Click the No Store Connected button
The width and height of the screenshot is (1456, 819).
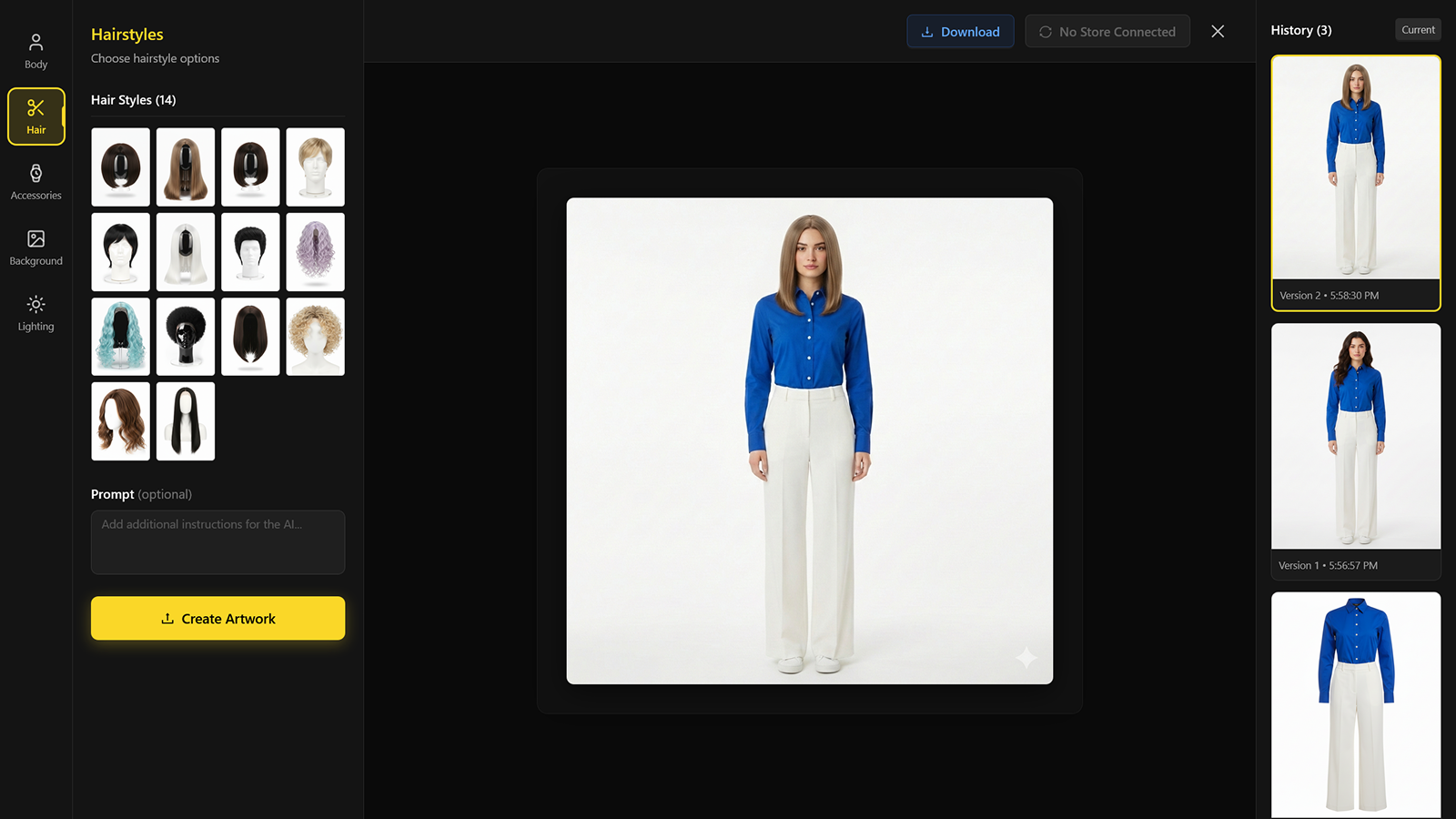click(x=1107, y=32)
